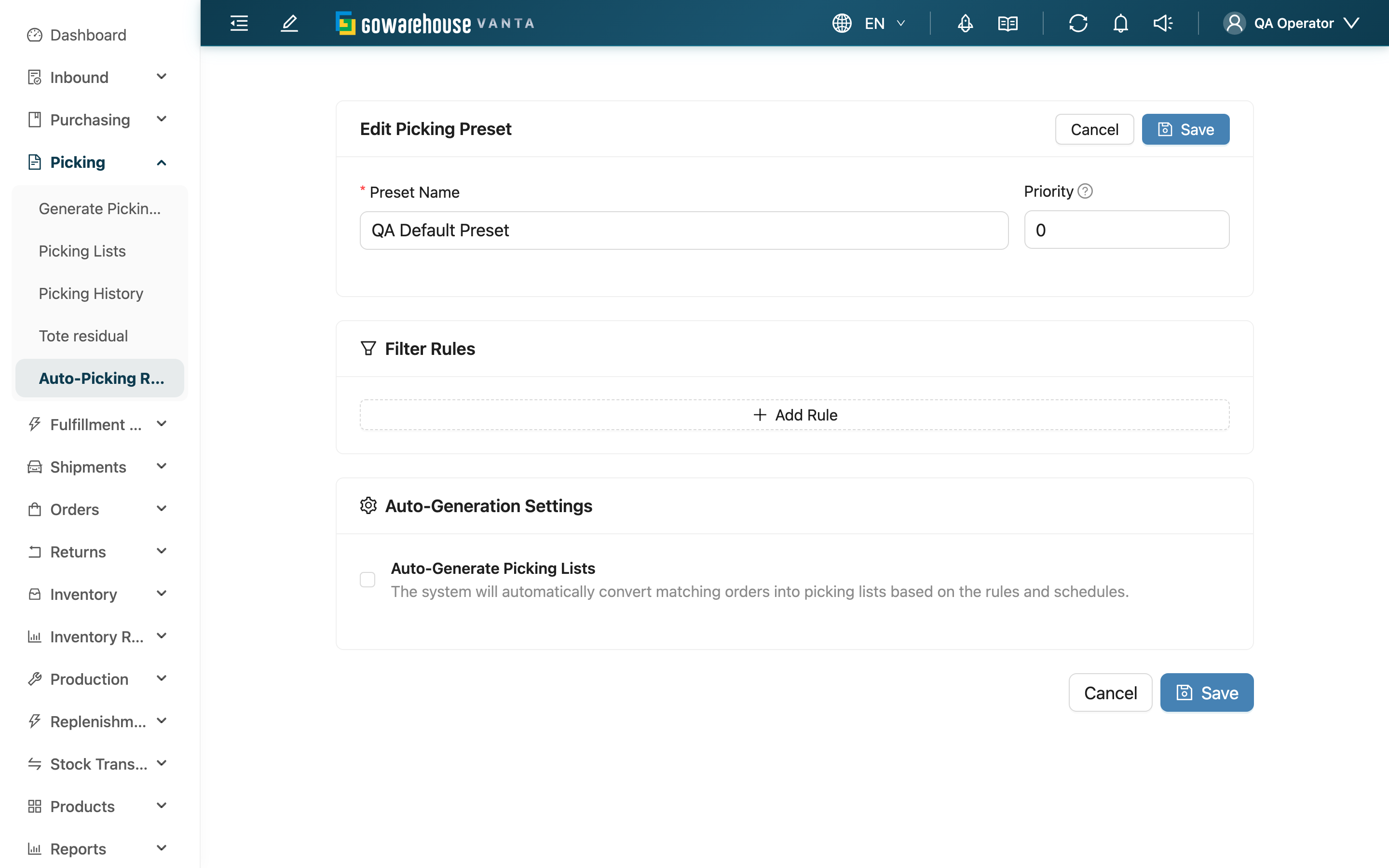This screenshot has height=868, width=1389.
Task: Click the megaphone announcements icon
Action: coord(1163,24)
